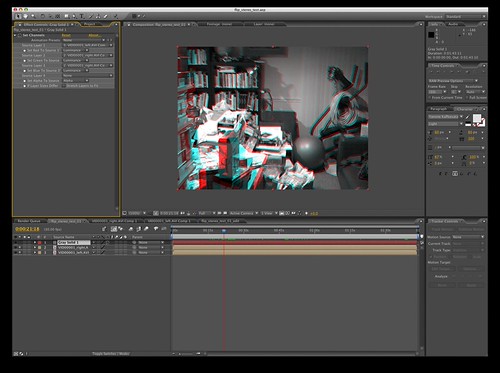Toggle visibility of VID00001_left layer
This screenshot has width=500, height=373.
pos(15,253)
